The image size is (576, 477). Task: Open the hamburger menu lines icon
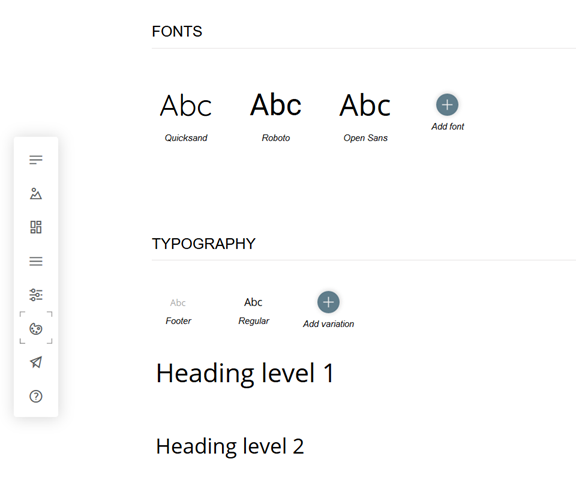(x=36, y=261)
